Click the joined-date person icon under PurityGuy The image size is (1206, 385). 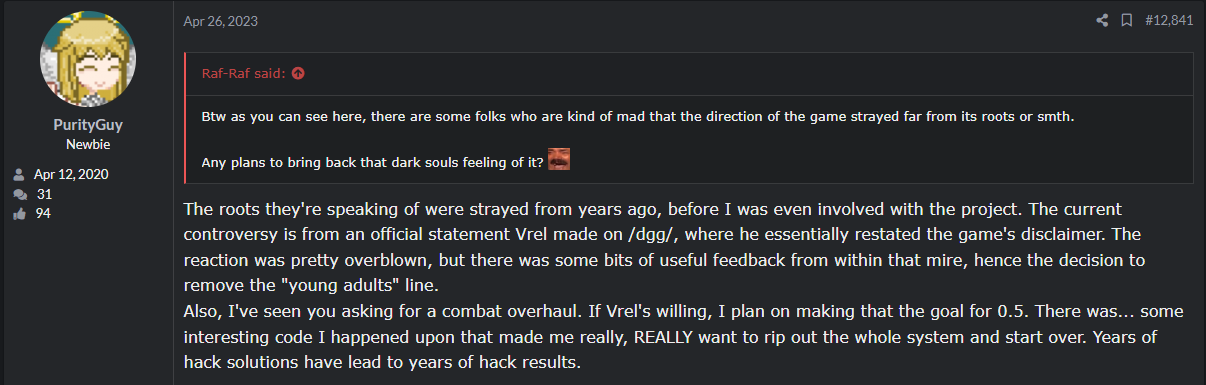pos(18,174)
